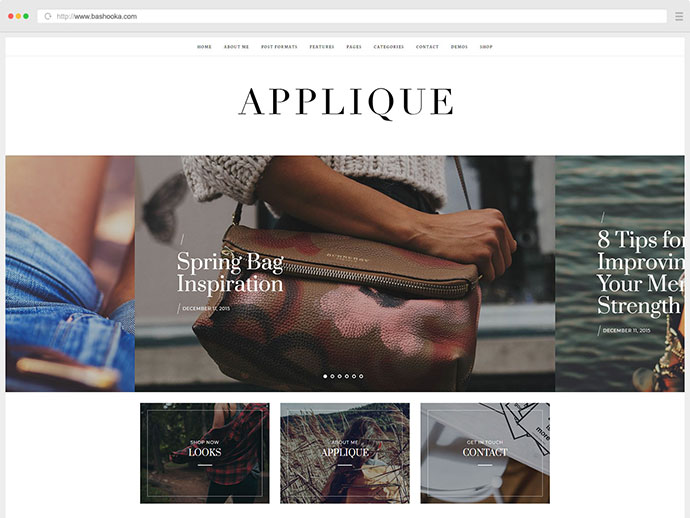Open the Features nav menu
This screenshot has width=690, height=518.
(322, 47)
